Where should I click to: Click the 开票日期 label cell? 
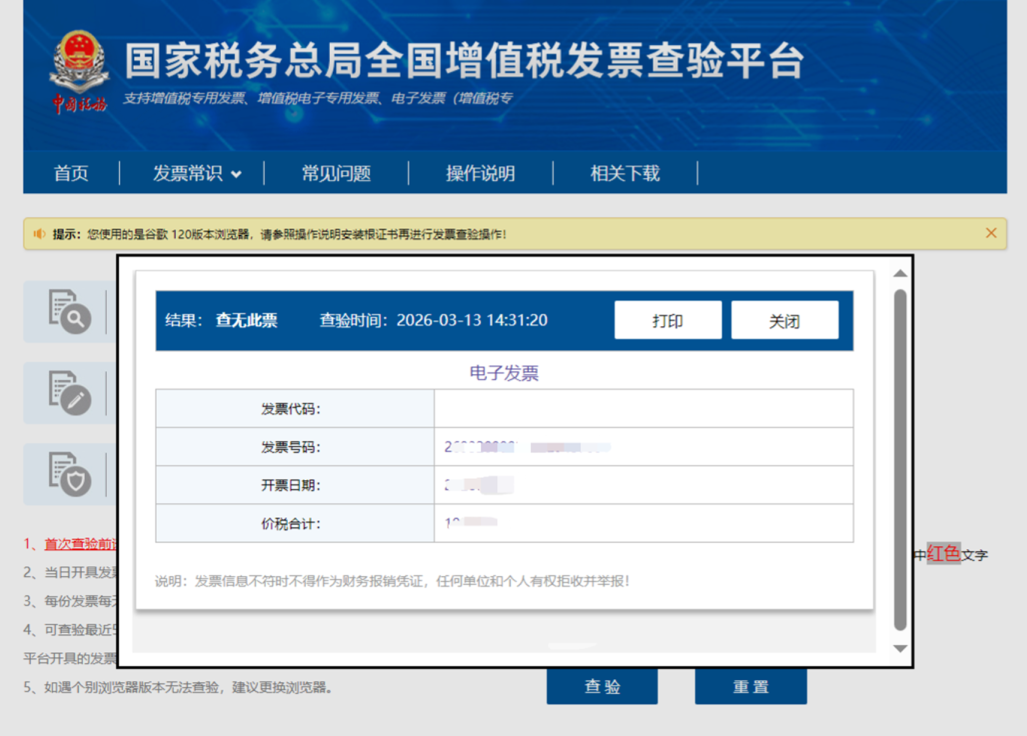pyautogui.click(x=295, y=485)
